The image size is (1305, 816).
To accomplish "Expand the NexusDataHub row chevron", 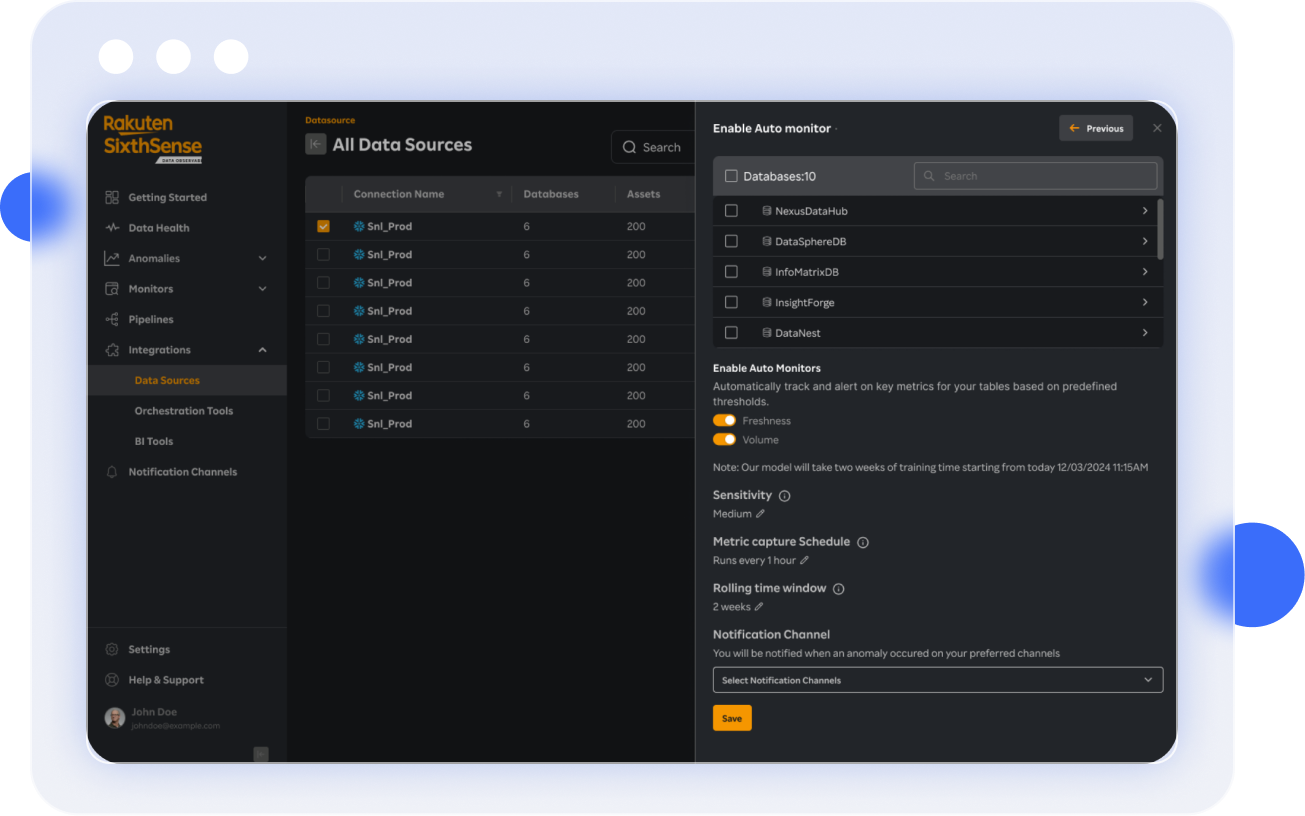I will (1145, 211).
